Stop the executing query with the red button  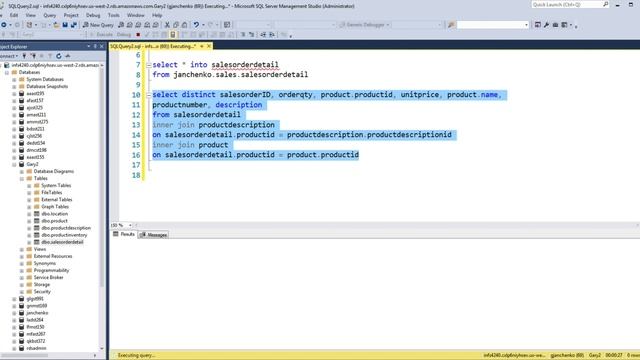(138, 35)
